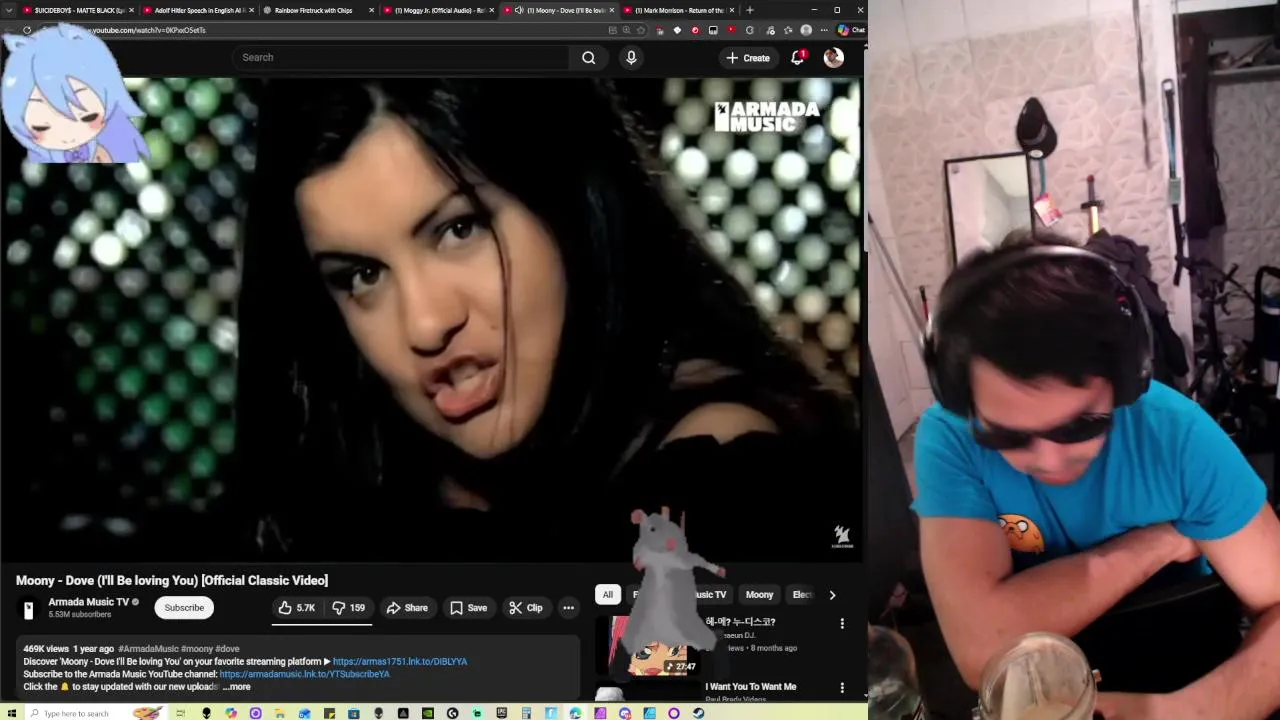Click the Create button on YouTube
The width and height of the screenshot is (1280, 720).
click(748, 58)
